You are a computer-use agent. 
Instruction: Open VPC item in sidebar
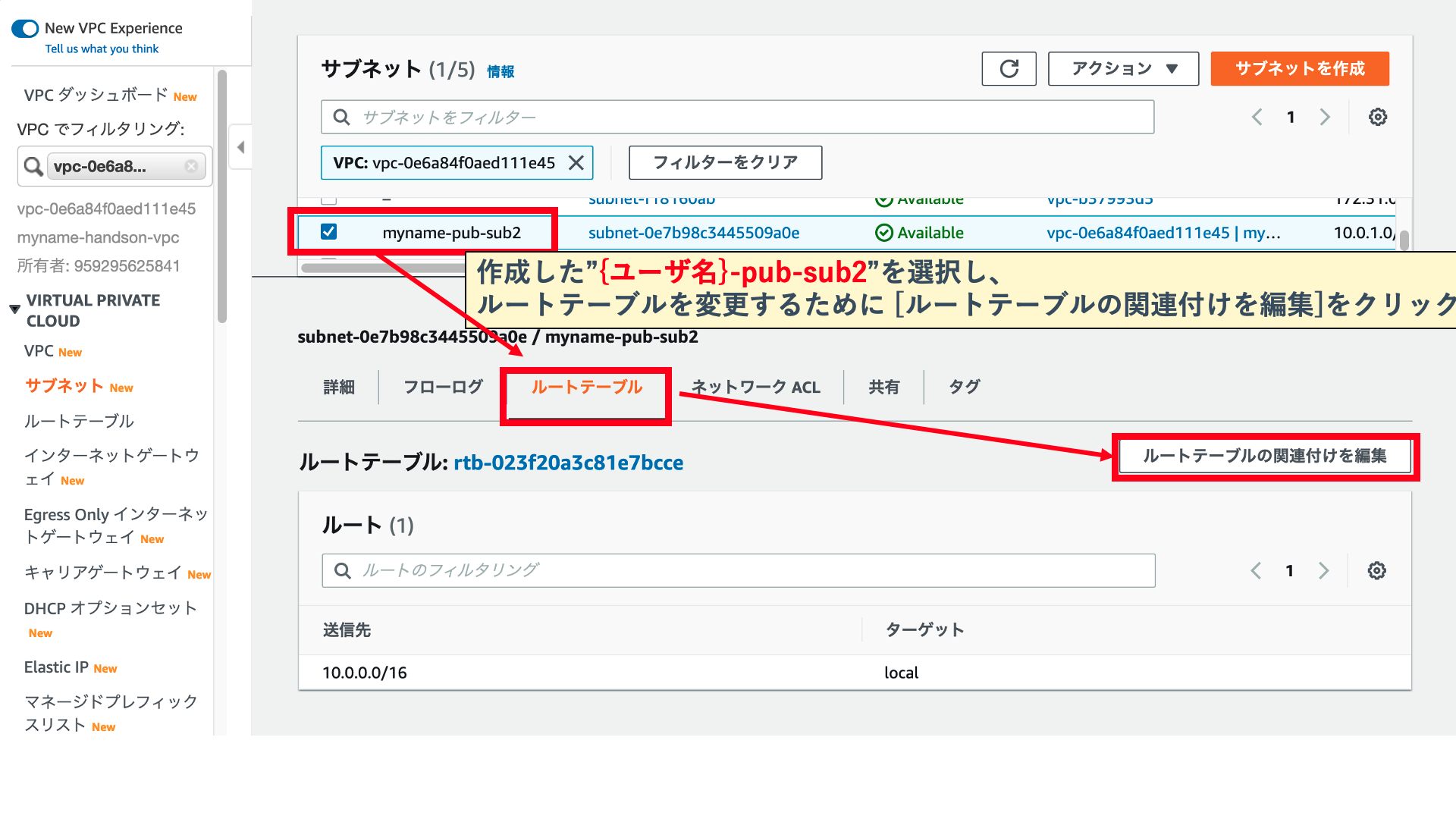click(x=39, y=351)
